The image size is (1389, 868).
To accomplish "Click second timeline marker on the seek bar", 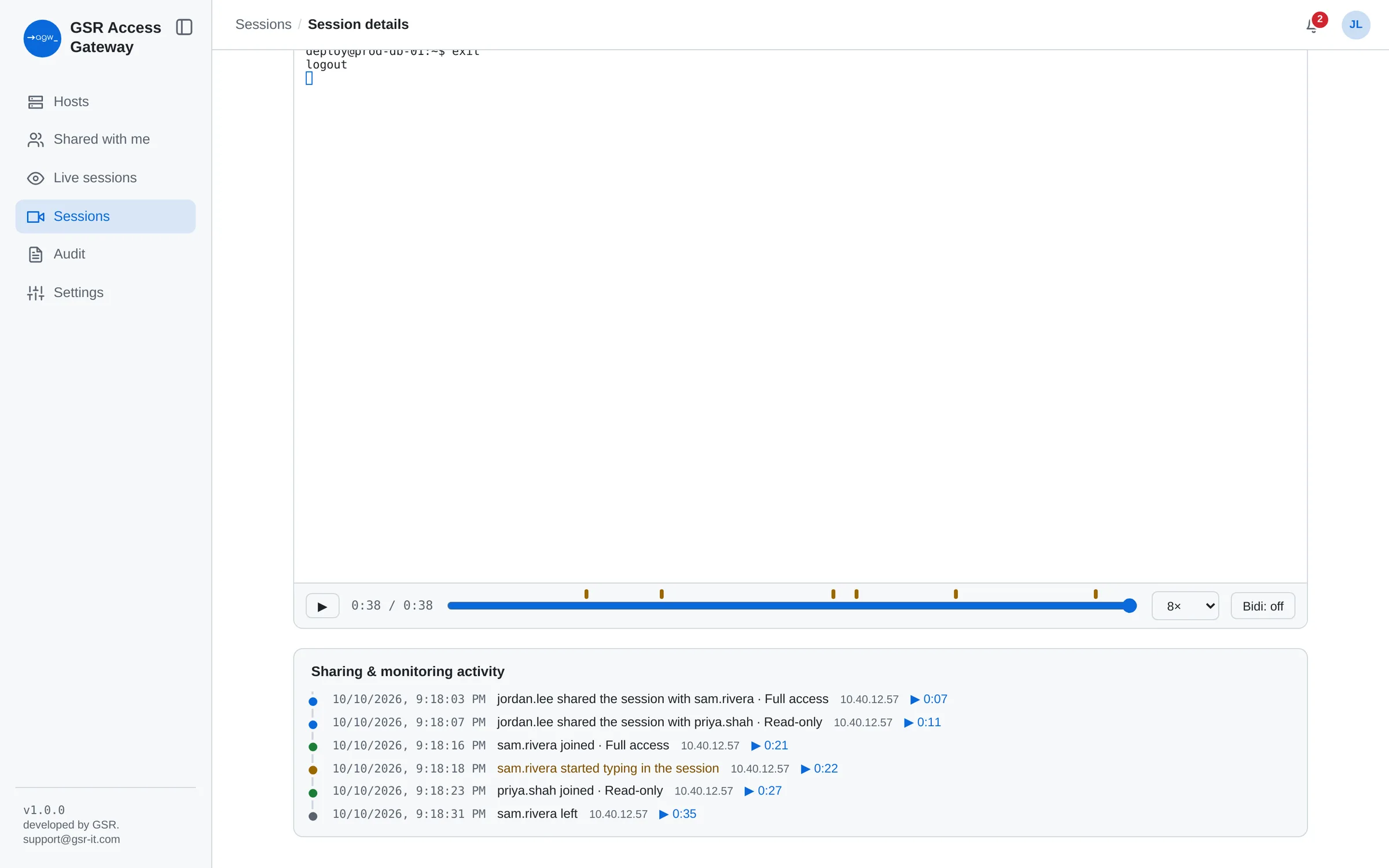I will tap(662, 594).
